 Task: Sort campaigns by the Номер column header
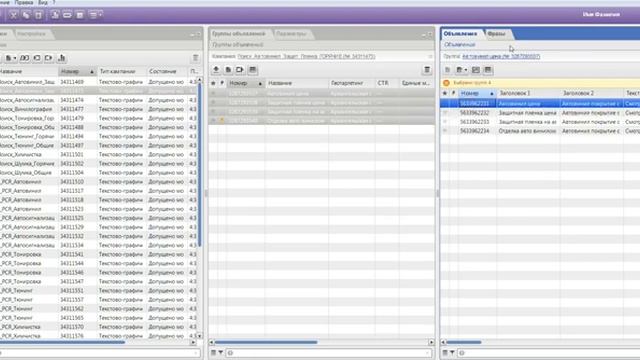pyautogui.click(x=77, y=71)
